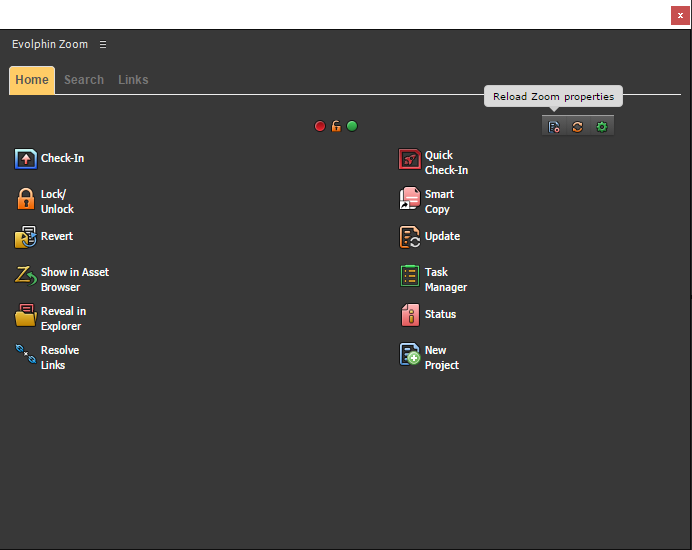The image size is (692, 550).
Task: Click the red status circle indicator
Action: [320, 126]
